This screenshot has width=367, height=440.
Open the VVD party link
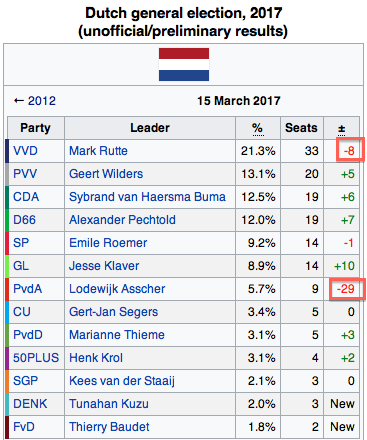click(x=25, y=151)
